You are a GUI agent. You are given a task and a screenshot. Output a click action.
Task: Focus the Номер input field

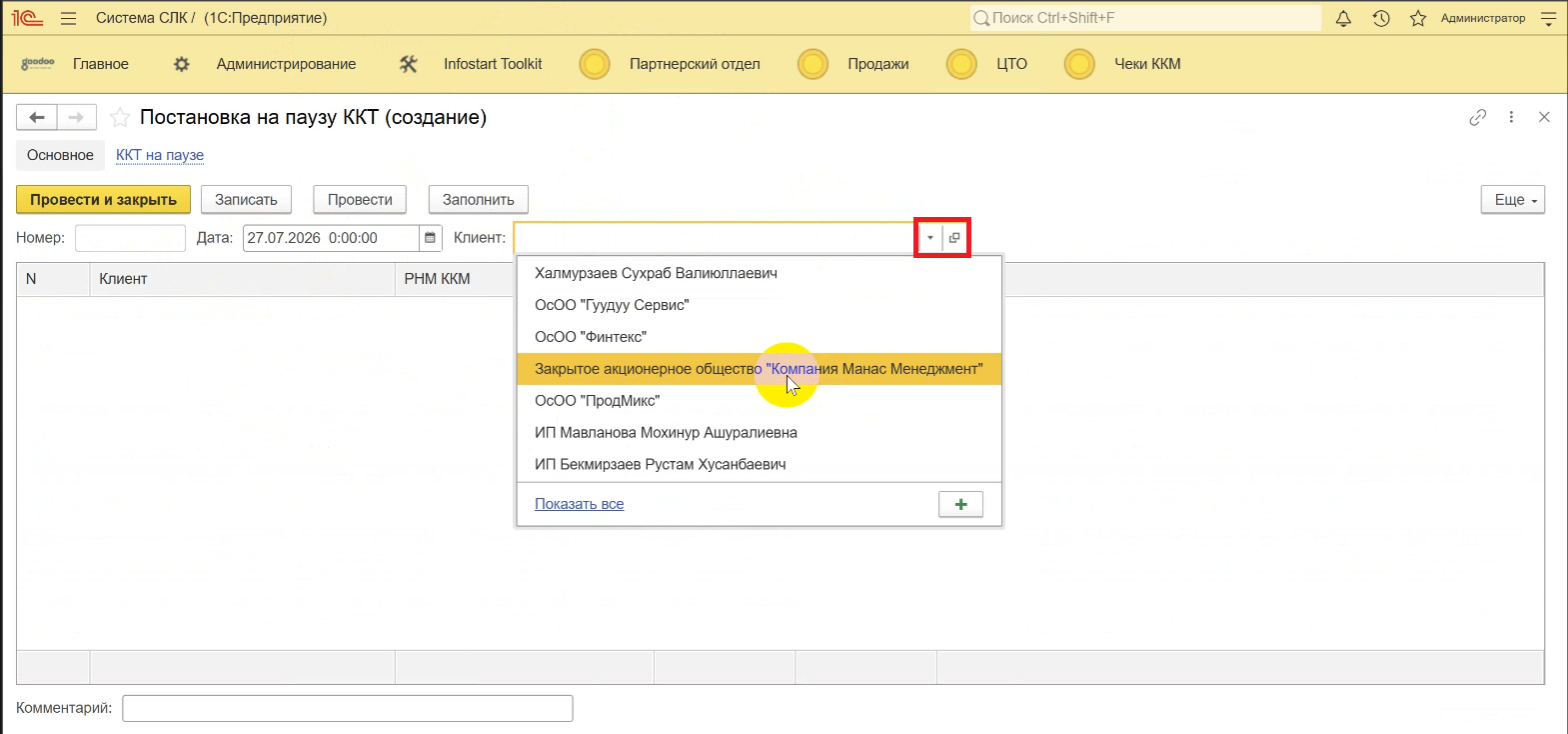130,238
